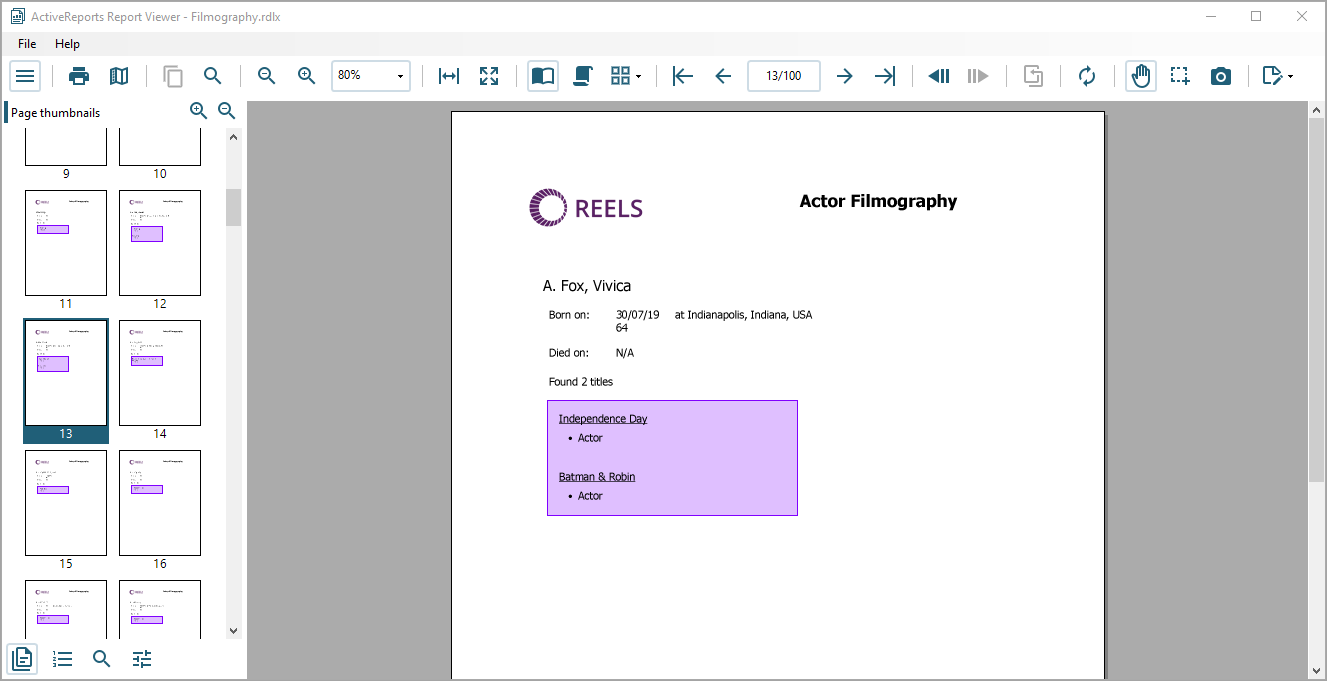Take a snapshot with camera icon
1327x681 pixels.
(x=1221, y=76)
